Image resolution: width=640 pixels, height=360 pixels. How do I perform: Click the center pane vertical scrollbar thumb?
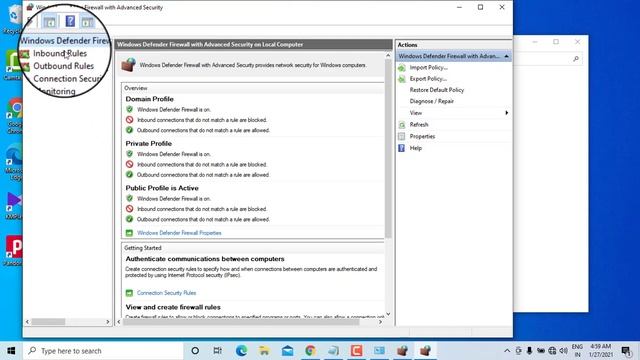(x=388, y=149)
